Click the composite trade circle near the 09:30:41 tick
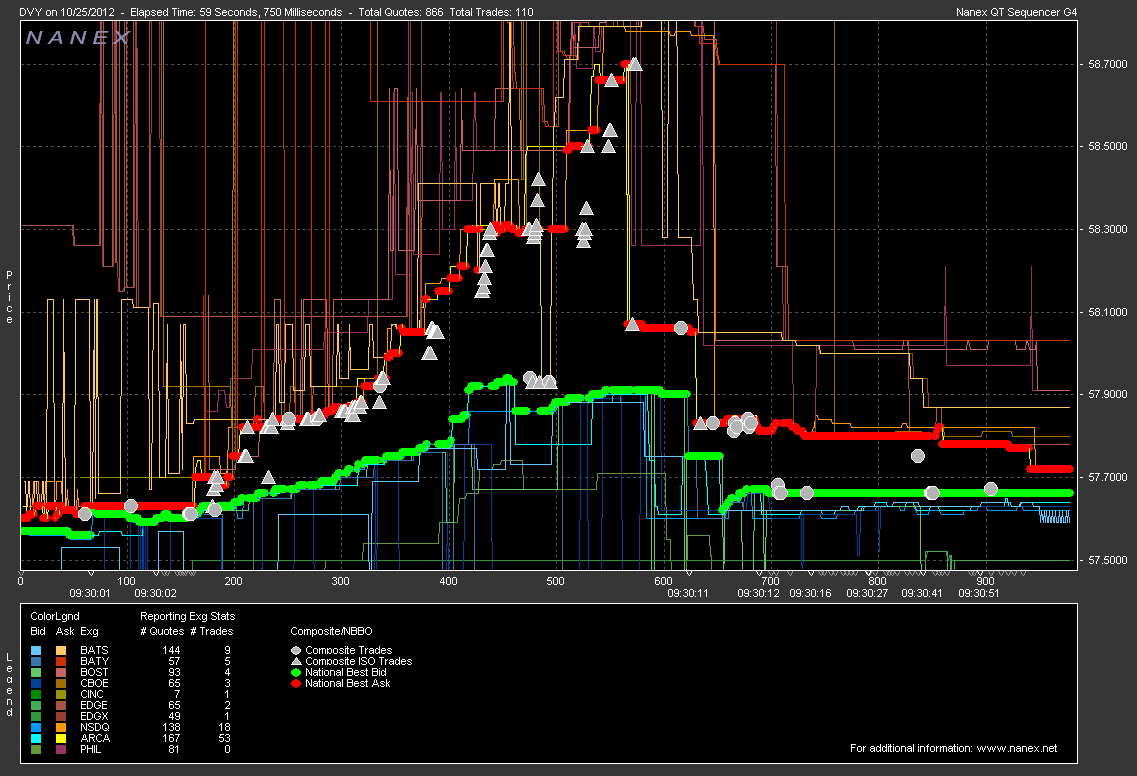Screen dimensions: 1137x776 click(918, 455)
